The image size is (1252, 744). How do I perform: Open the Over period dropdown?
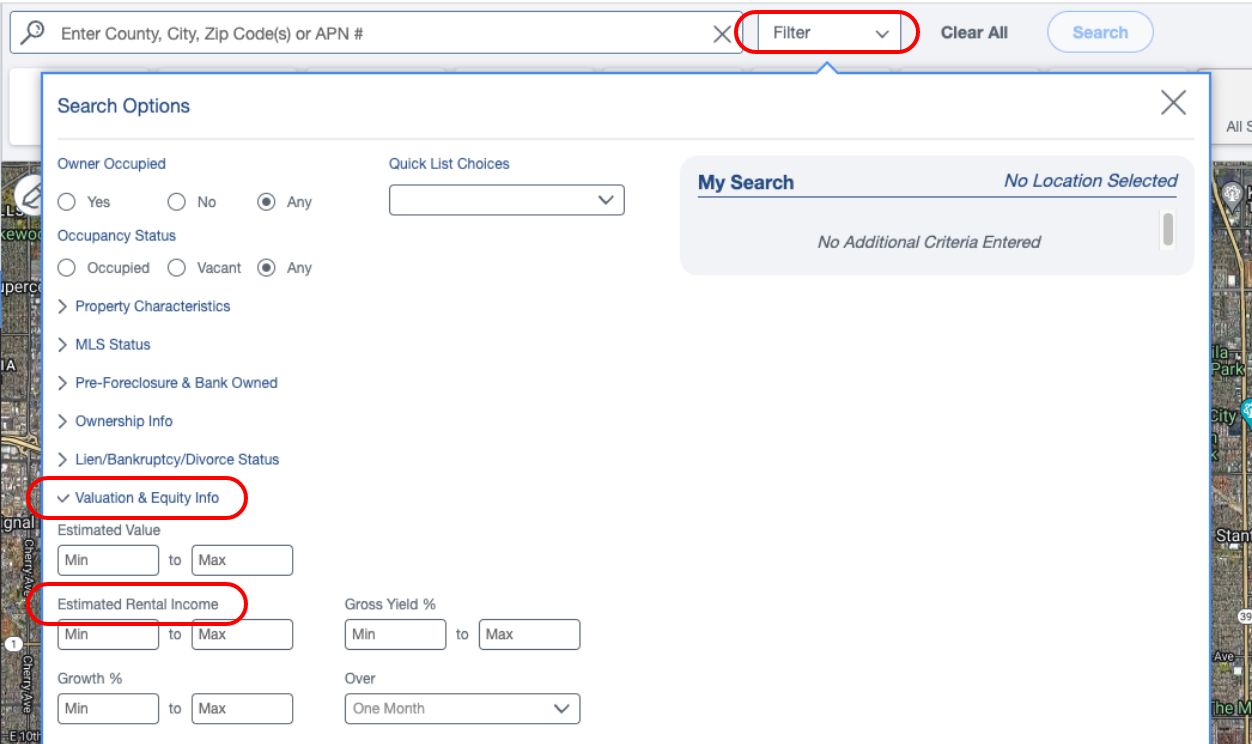[x=462, y=708]
